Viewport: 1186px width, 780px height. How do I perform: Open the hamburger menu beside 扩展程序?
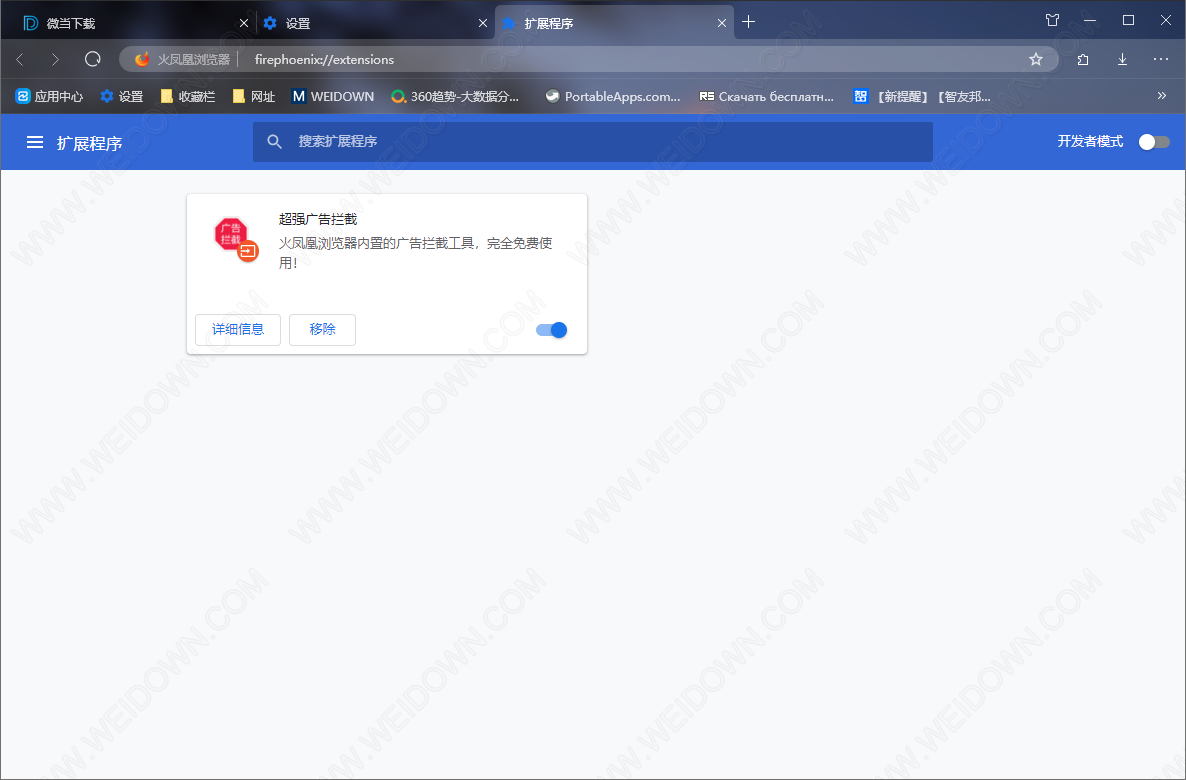35,142
